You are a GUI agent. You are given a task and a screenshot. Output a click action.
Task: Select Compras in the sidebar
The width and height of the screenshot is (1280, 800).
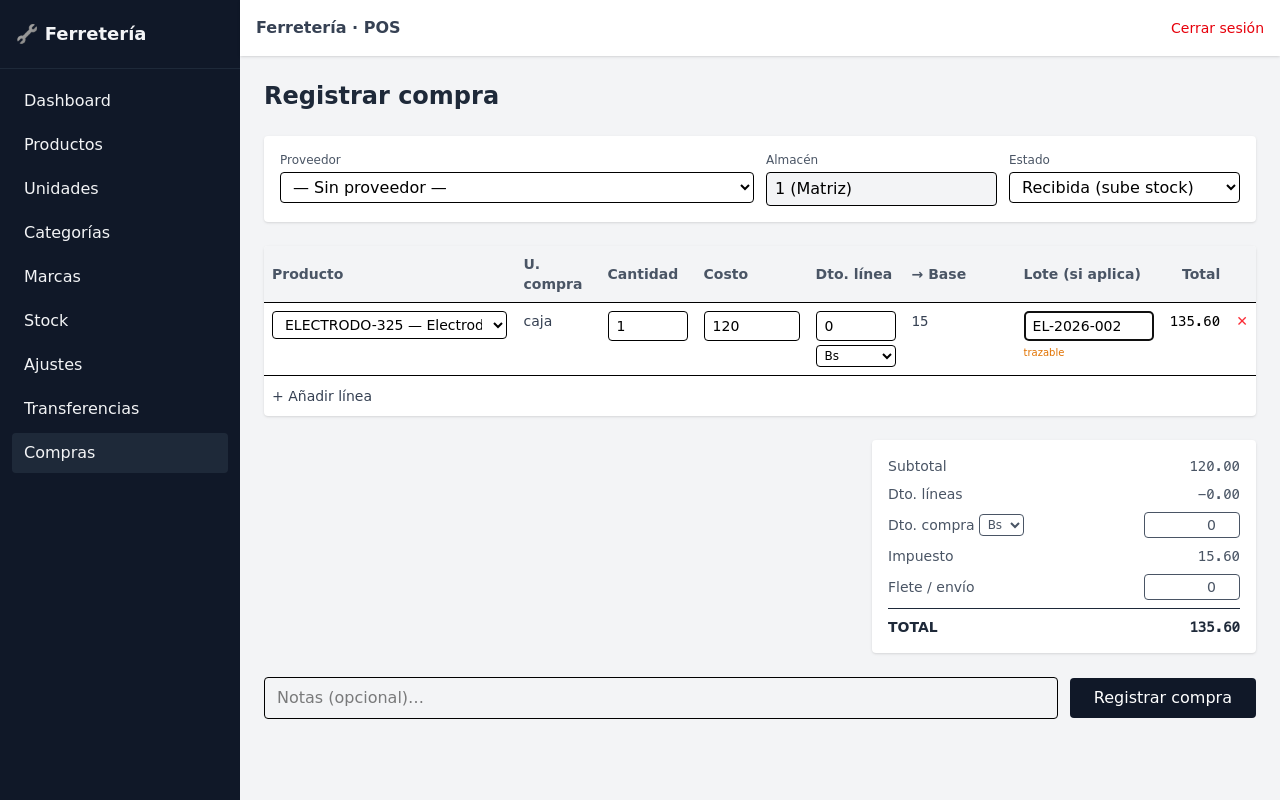(120, 453)
